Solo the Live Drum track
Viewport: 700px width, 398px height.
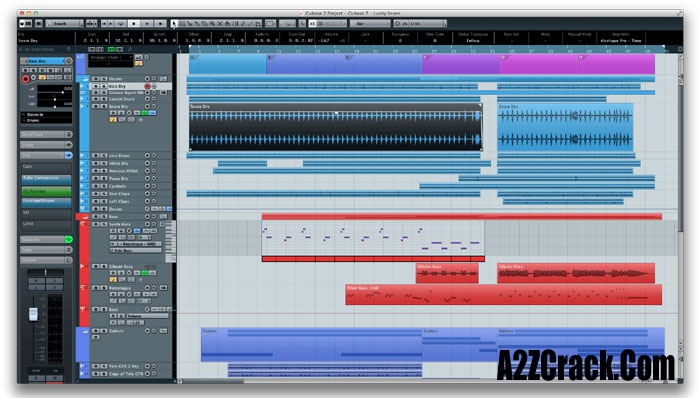[103, 156]
